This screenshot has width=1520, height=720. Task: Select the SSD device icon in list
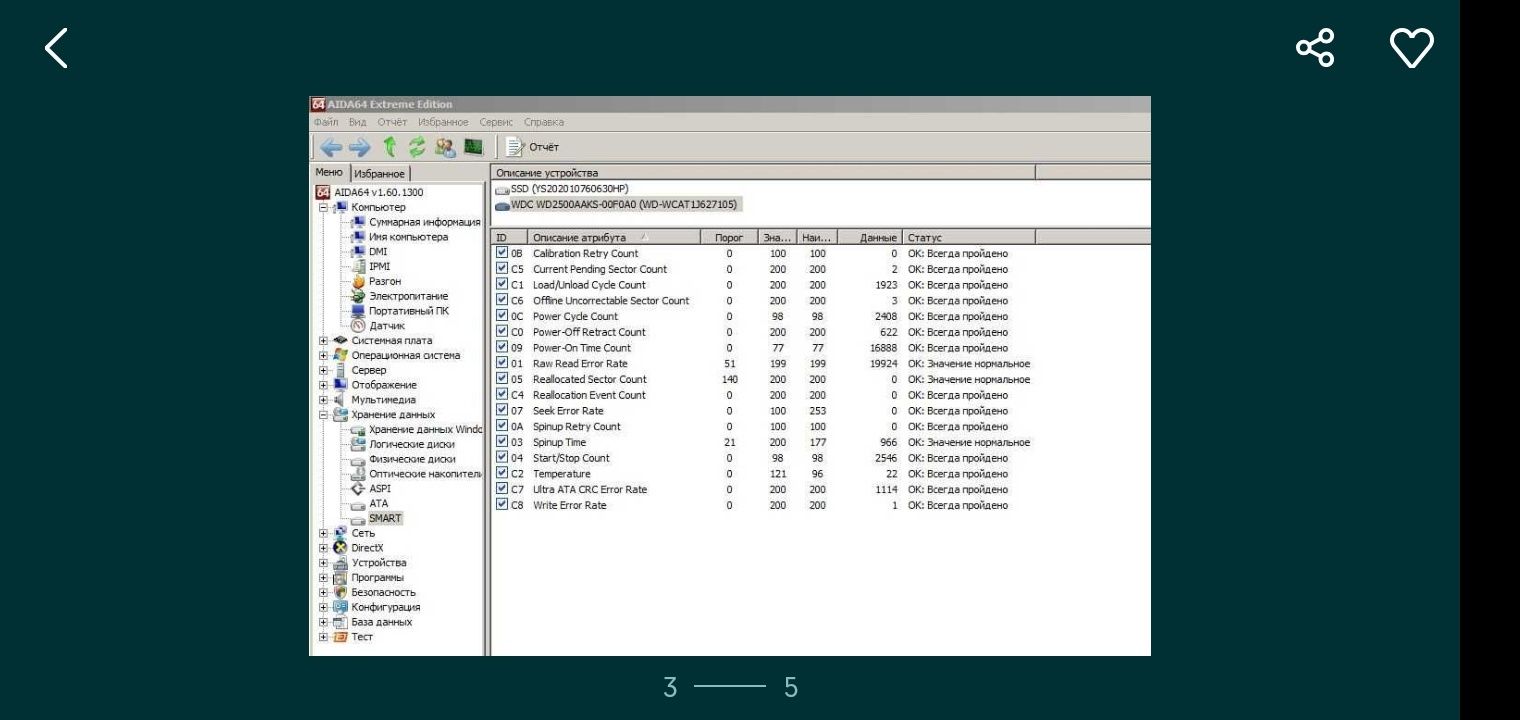pos(502,189)
